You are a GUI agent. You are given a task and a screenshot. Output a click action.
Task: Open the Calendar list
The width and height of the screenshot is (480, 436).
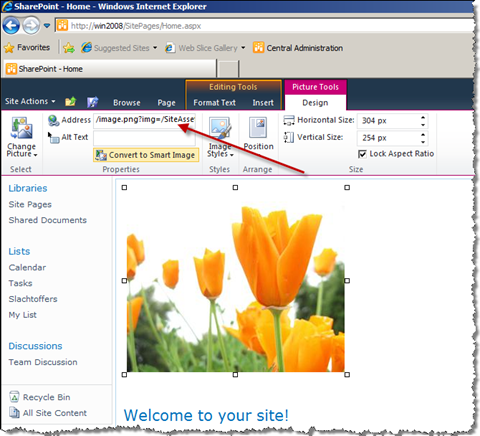(x=27, y=267)
